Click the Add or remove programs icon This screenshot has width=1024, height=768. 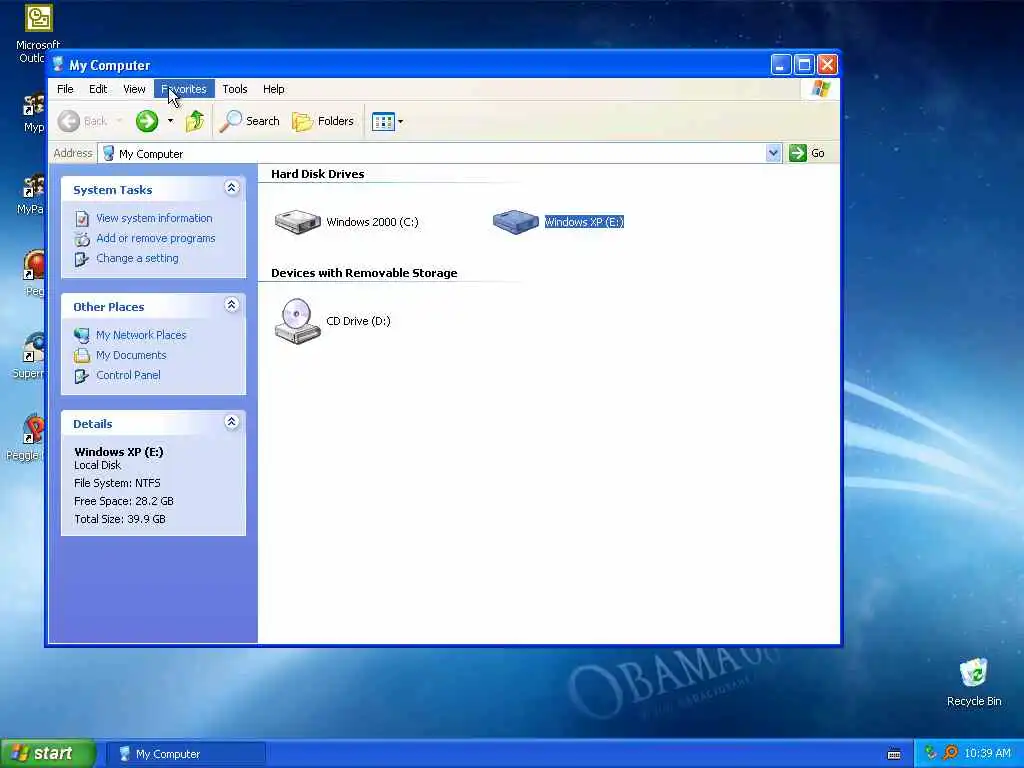(82, 239)
